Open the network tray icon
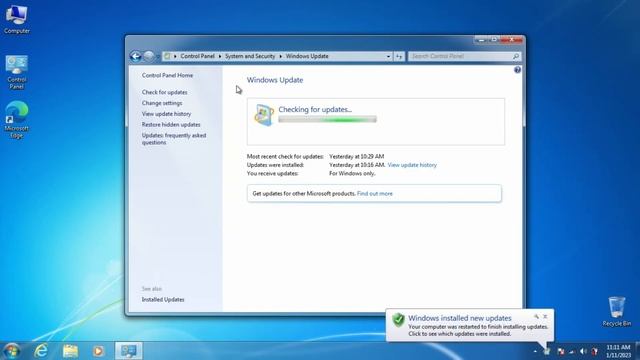This screenshot has width=640, height=360. 572,351
